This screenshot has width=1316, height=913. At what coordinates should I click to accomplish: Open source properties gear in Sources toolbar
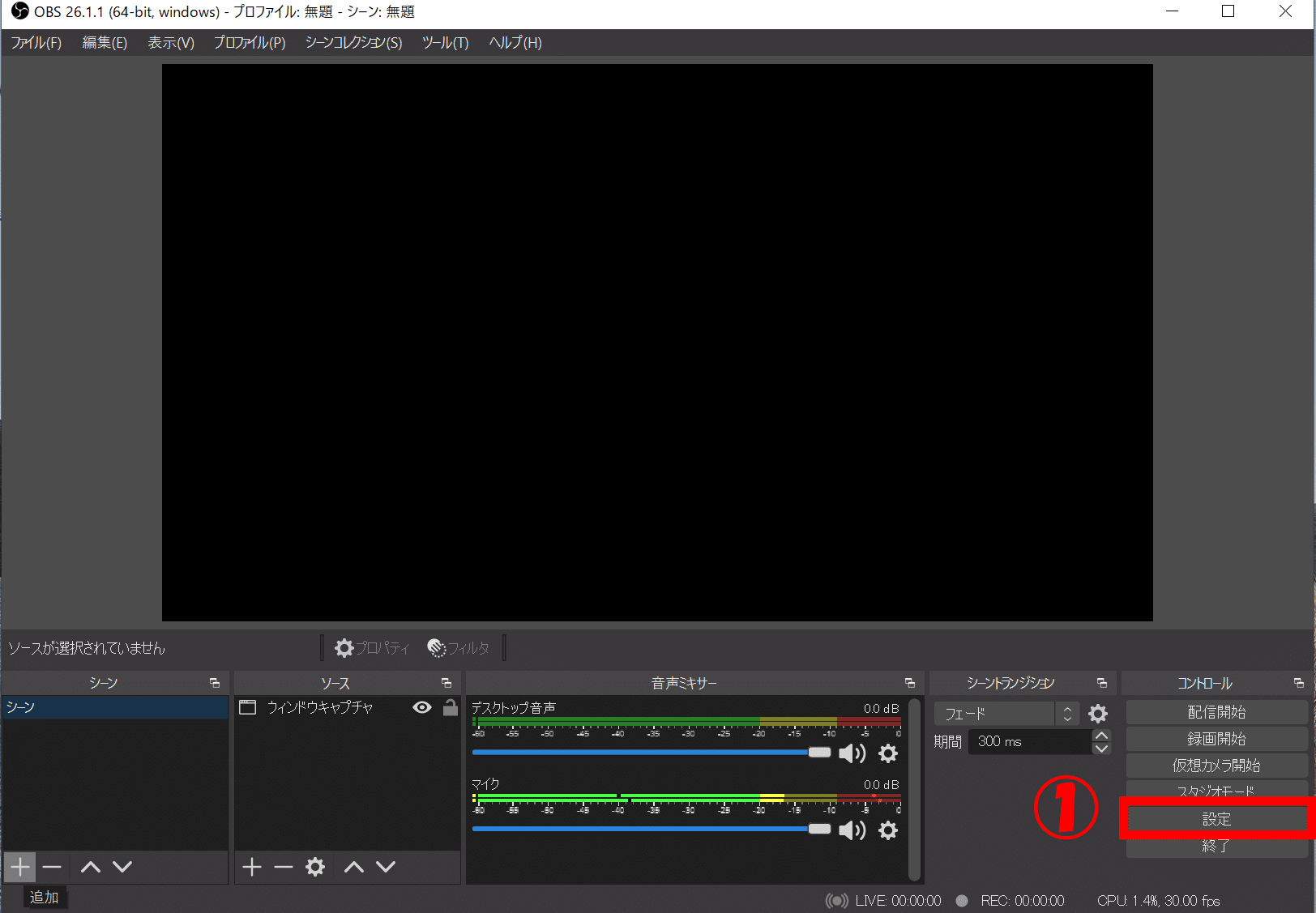[x=315, y=867]
